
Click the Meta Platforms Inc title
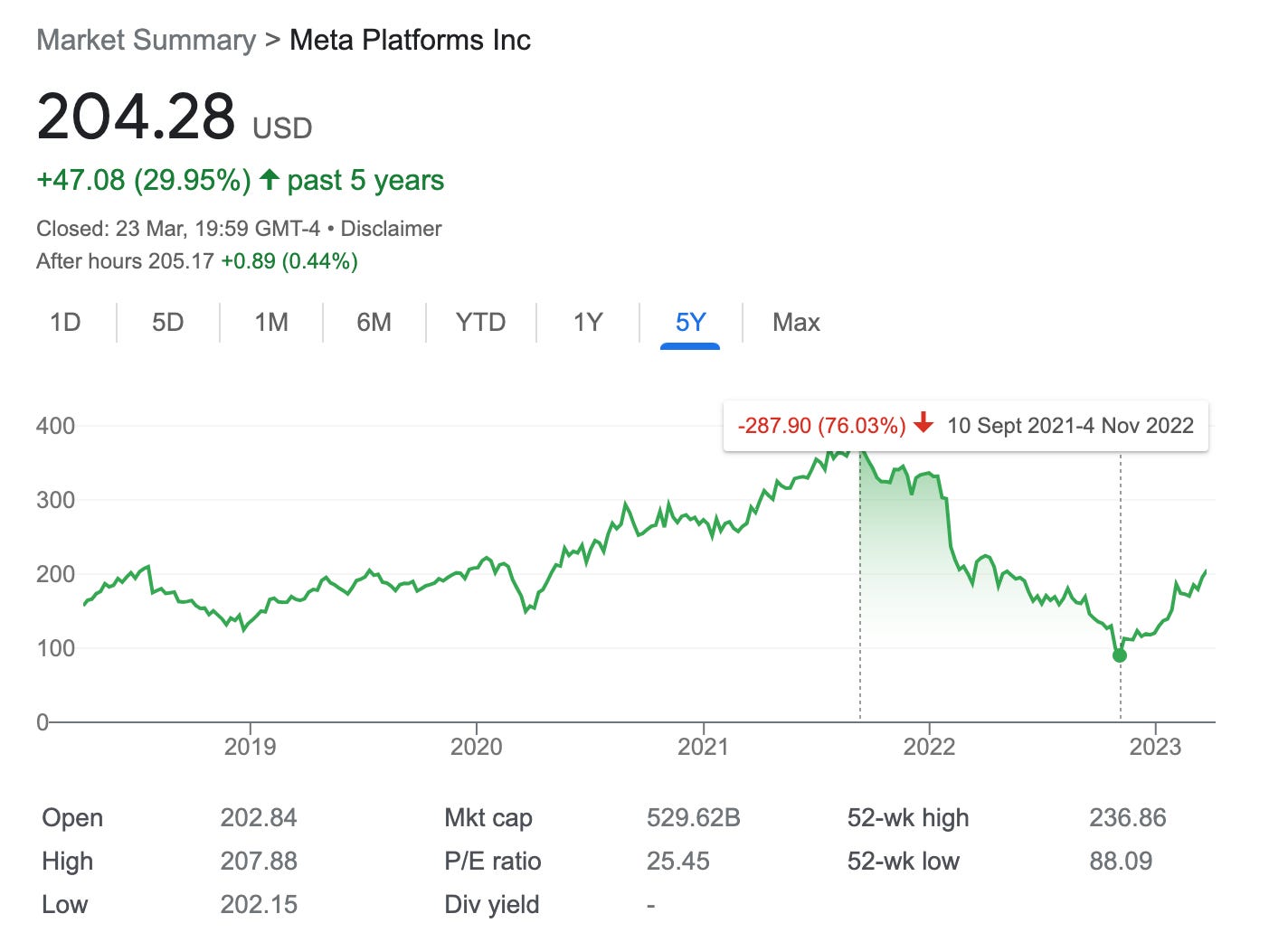[x=410, y=40]
